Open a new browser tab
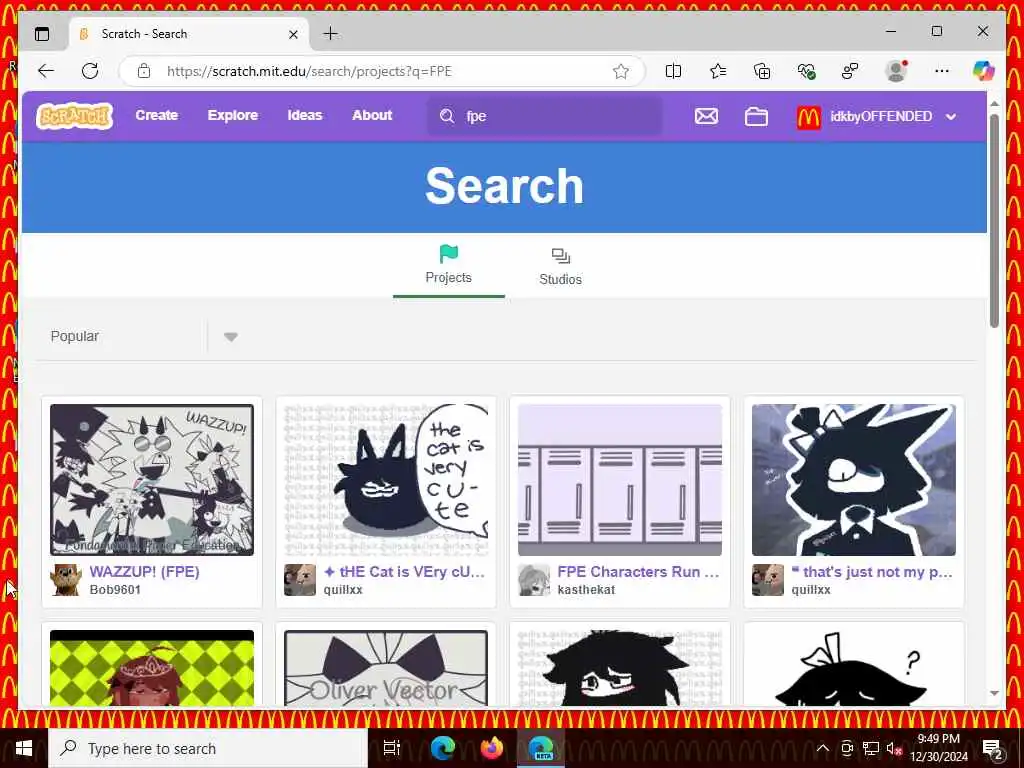 330,33
